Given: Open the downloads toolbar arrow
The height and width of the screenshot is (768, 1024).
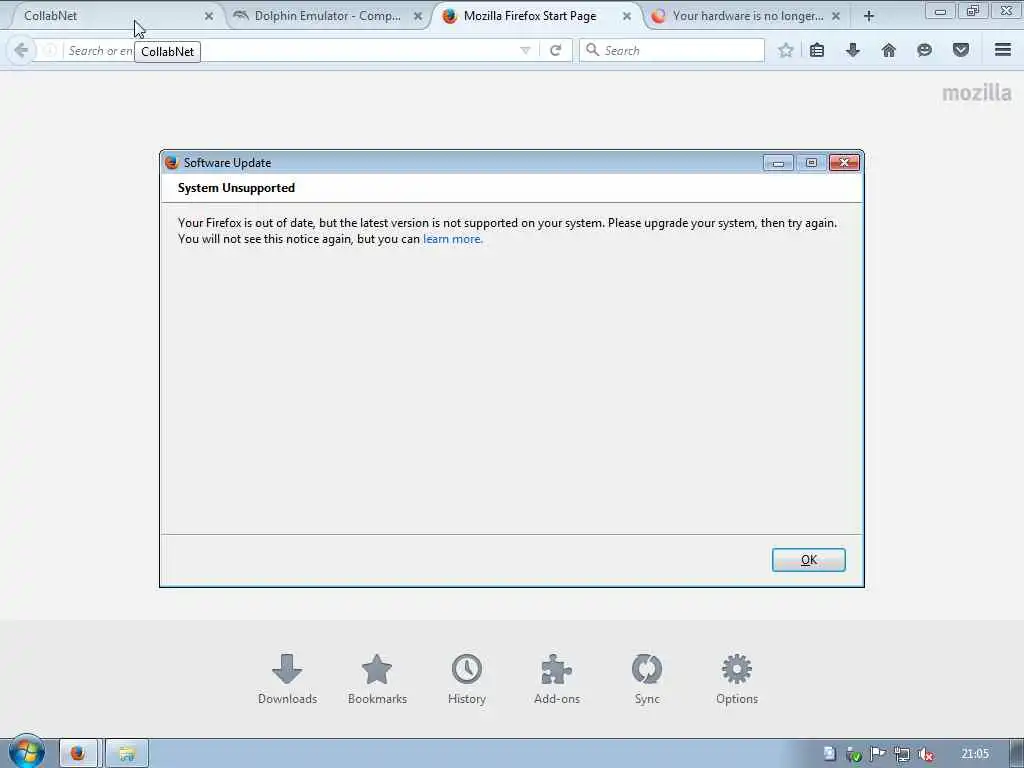Looking at the screenshot, I should (x=853, y=50).
